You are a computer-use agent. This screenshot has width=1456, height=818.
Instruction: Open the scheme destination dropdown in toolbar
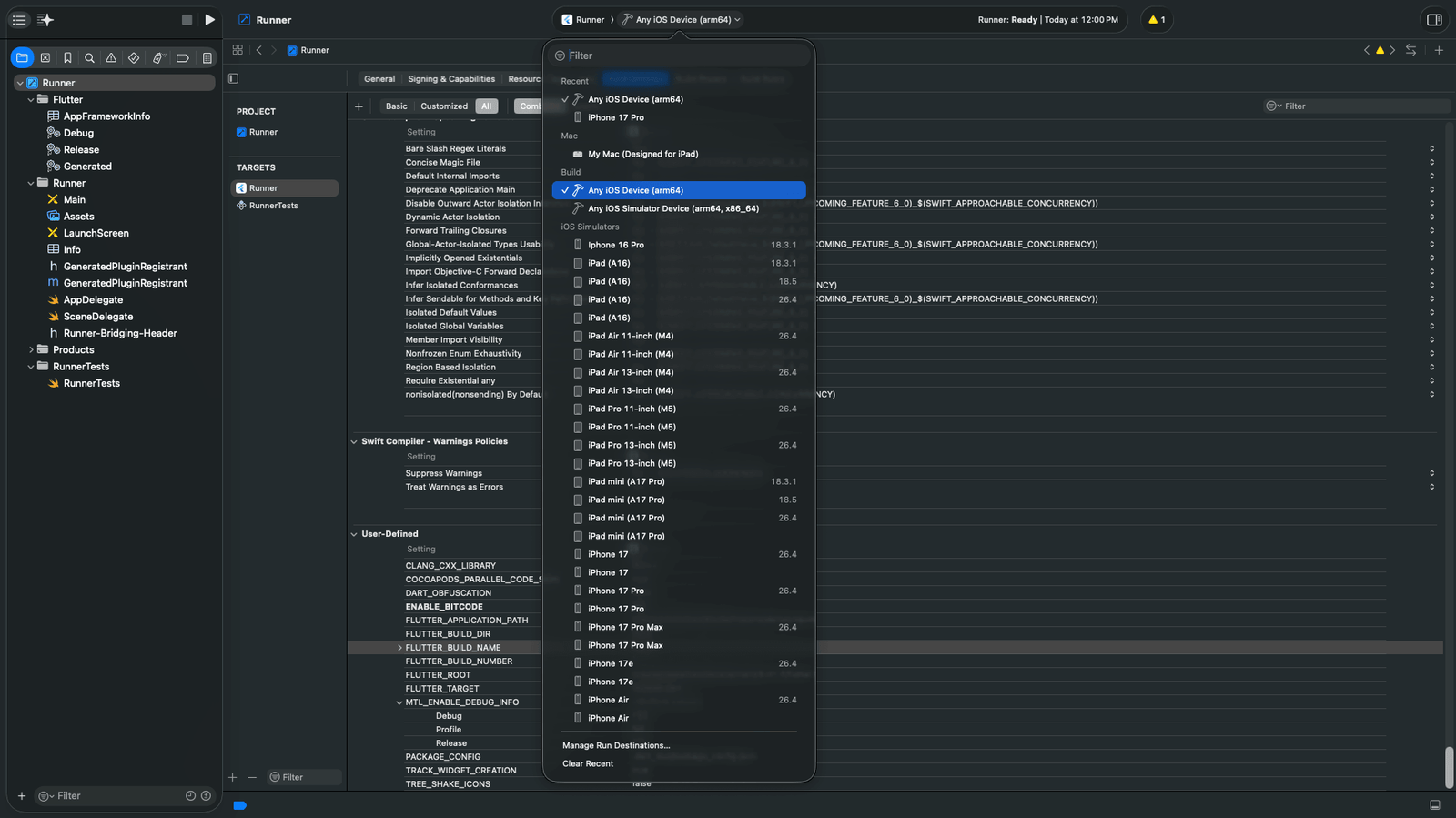[x=682, y=19]
